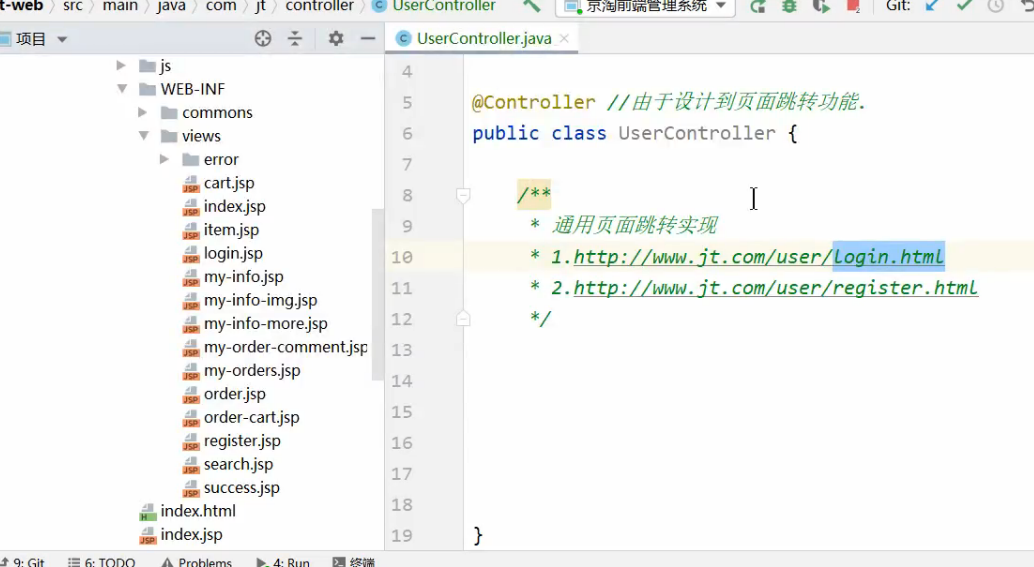Select login.jsp file

(x=233, y=253)
